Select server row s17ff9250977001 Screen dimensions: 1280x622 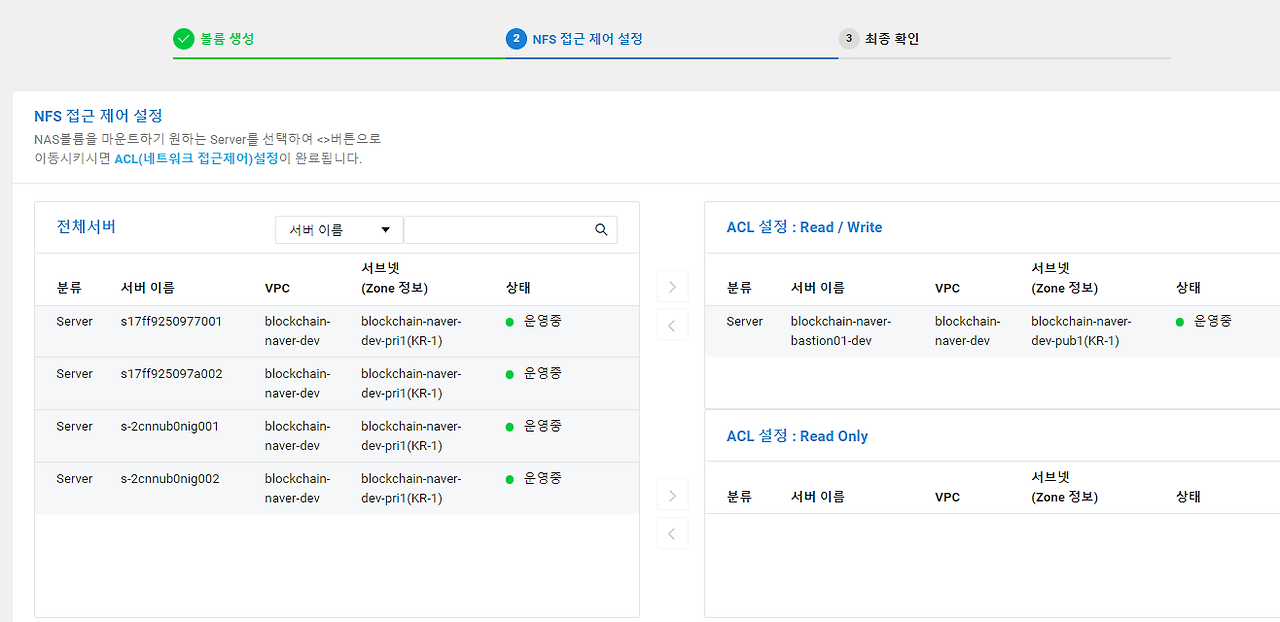(337, 332)
